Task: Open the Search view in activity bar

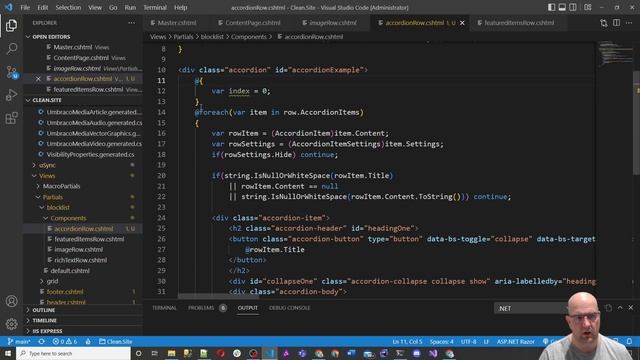Action: pyautogui.click(x=11, y=49)
